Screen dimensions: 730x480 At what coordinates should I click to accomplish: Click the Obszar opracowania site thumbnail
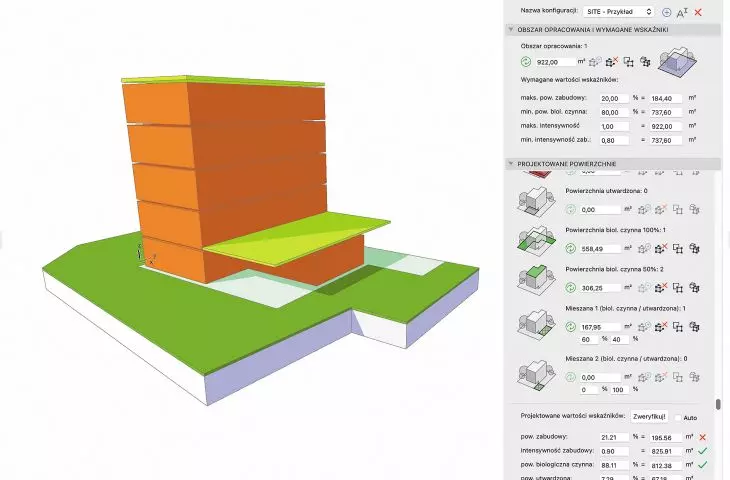(677, 61)
